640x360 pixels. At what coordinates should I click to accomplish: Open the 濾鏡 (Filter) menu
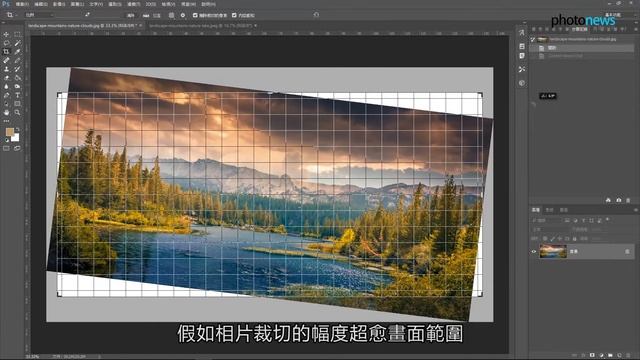(x=133, y=4)
